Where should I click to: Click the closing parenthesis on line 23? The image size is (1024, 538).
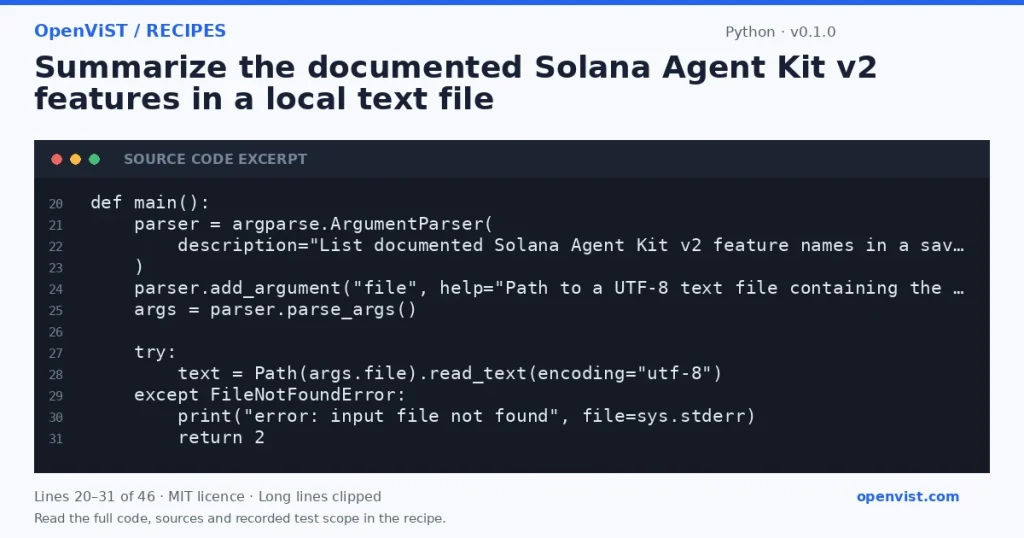click(138, 267)
